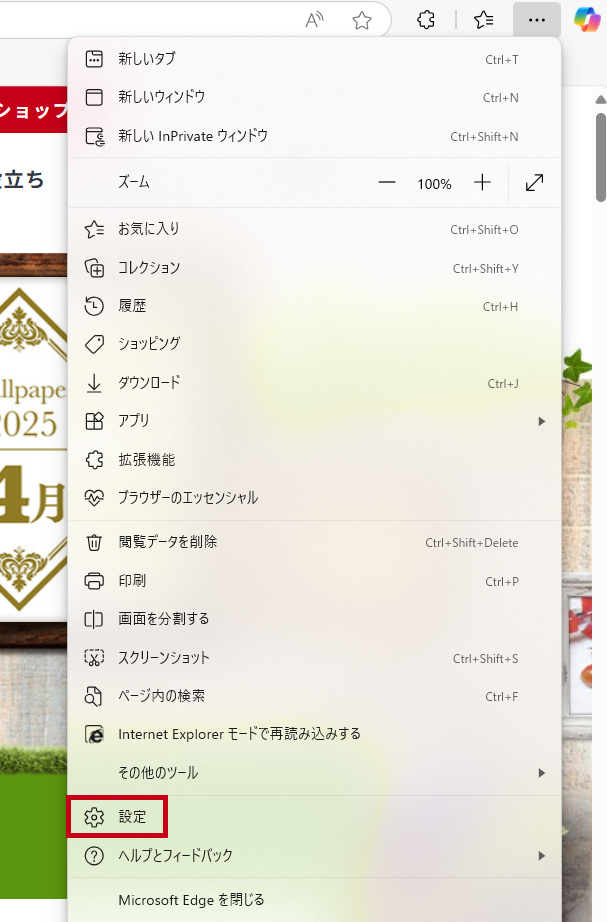
Task: Click the 新しいウィンドウ window icon
Action: click(x=94, y=97)
